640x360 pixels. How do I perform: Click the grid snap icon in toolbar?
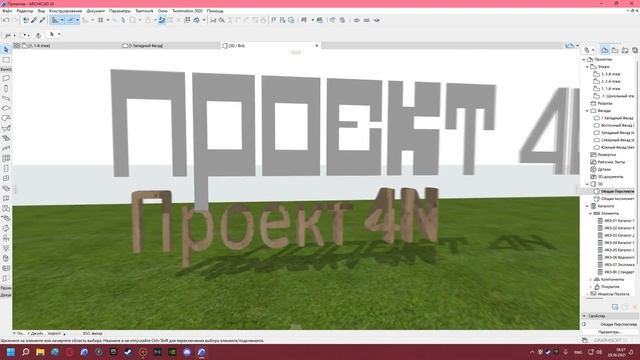(x=100, y=20)
